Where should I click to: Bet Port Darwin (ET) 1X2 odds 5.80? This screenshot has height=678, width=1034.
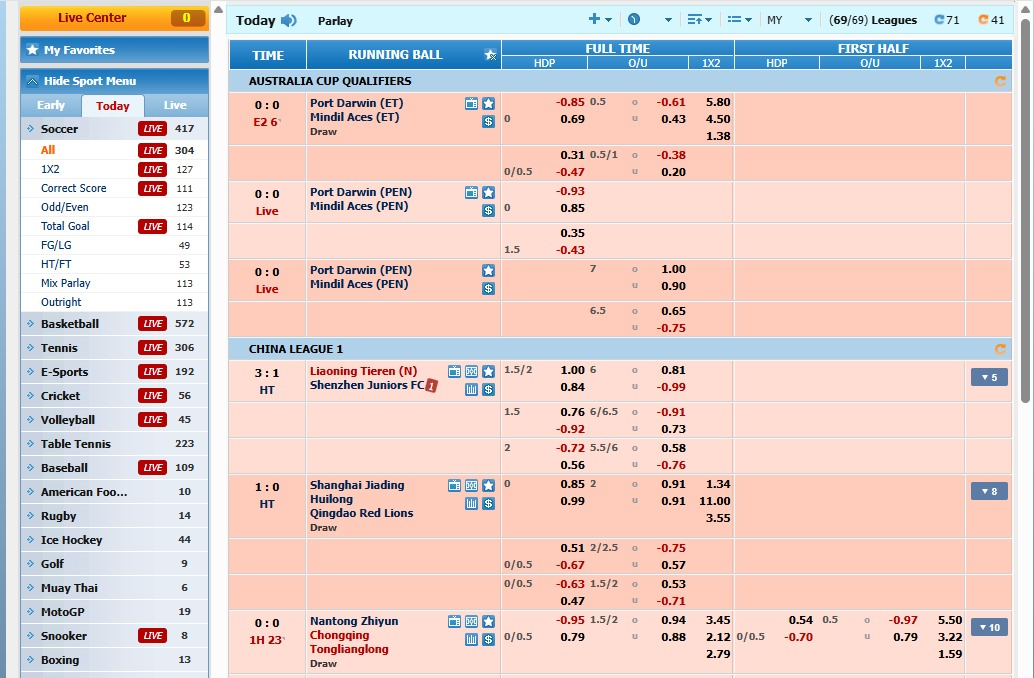tap(717, 102)
